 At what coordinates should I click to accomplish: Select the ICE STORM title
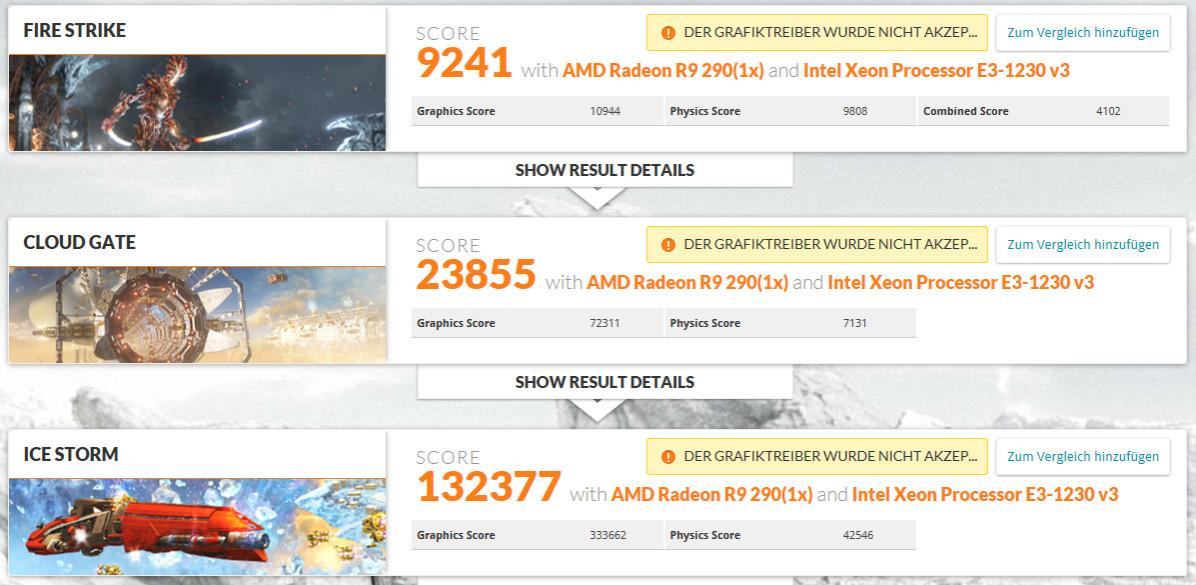pos(71,455)
